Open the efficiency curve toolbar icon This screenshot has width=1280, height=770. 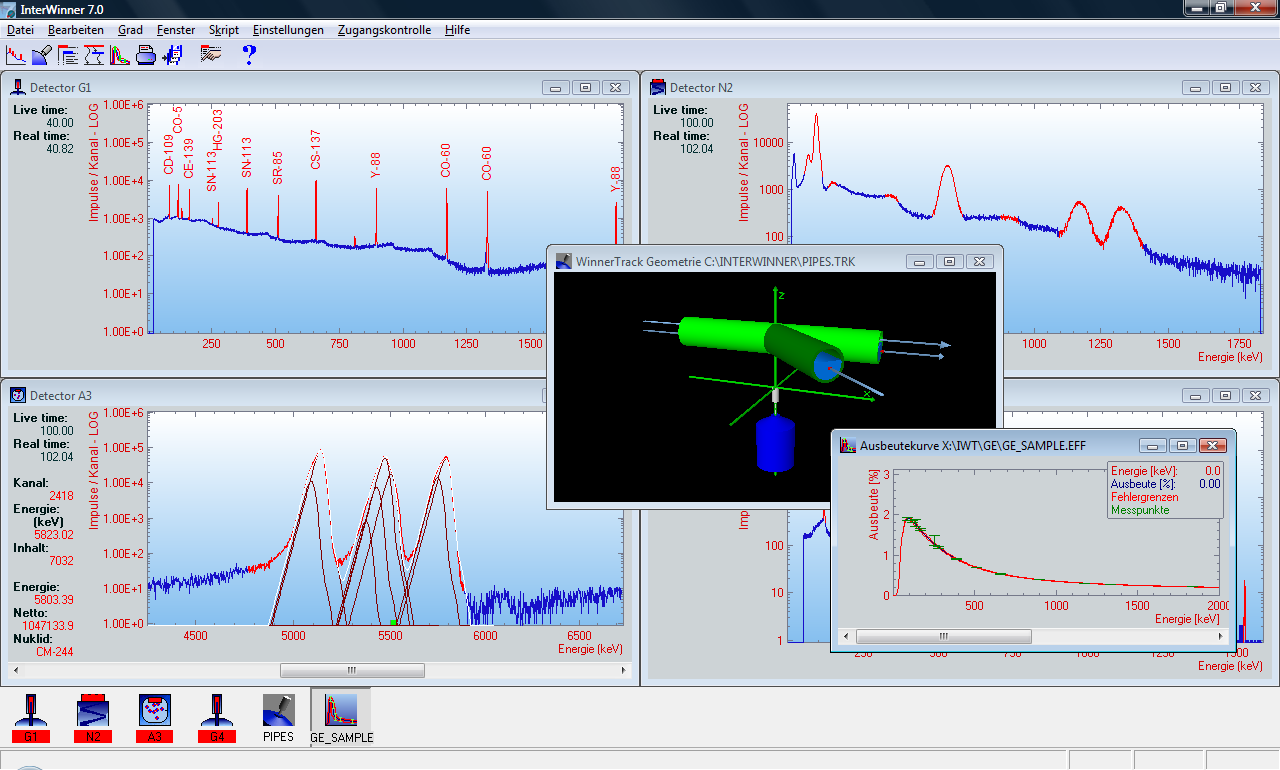120,55
